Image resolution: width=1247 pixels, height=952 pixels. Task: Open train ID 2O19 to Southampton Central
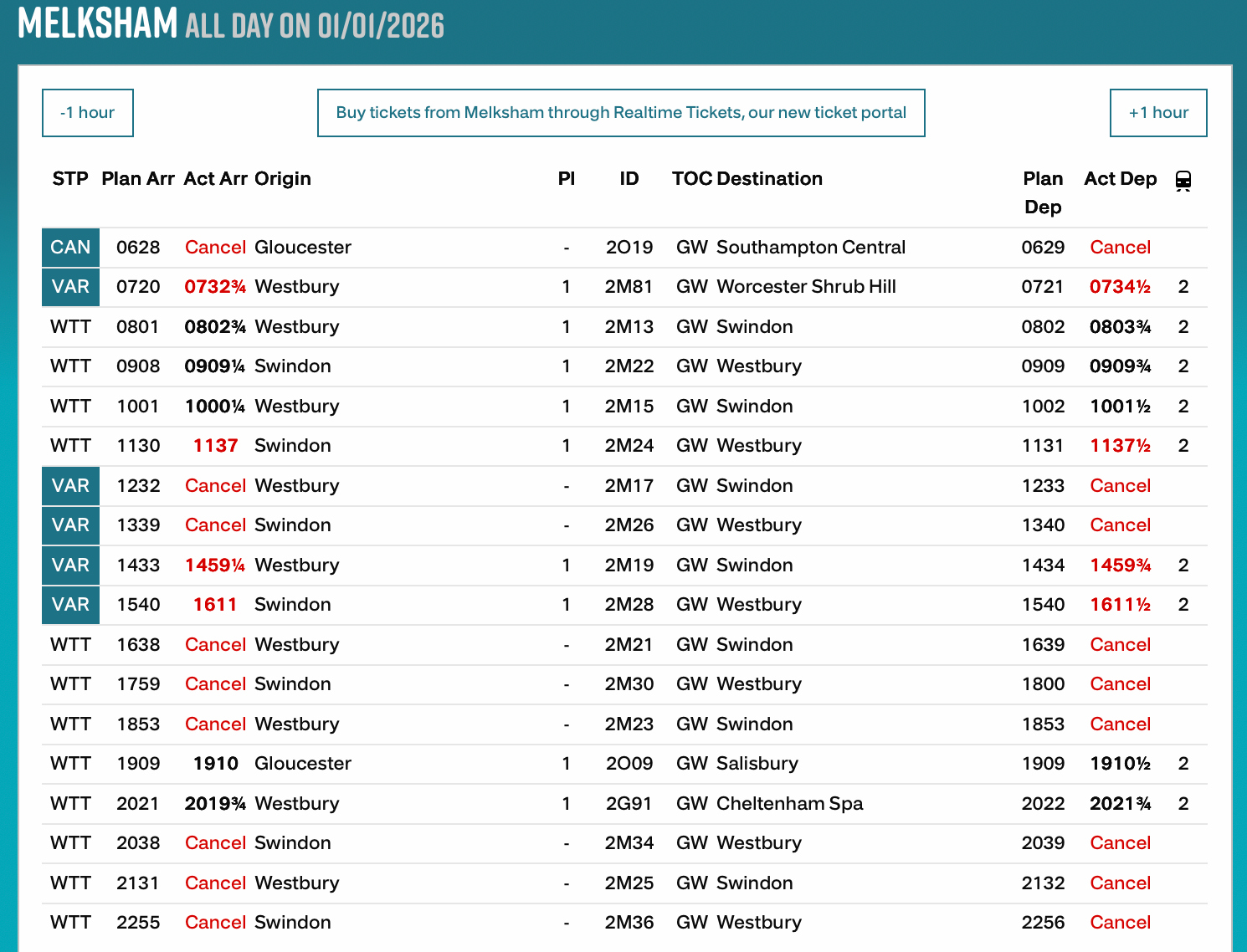(629, 248)
